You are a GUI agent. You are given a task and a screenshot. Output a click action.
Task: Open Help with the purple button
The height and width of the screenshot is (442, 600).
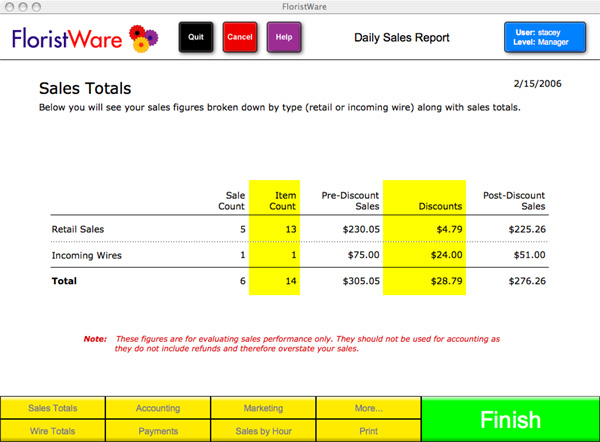(x=284, y=38)
